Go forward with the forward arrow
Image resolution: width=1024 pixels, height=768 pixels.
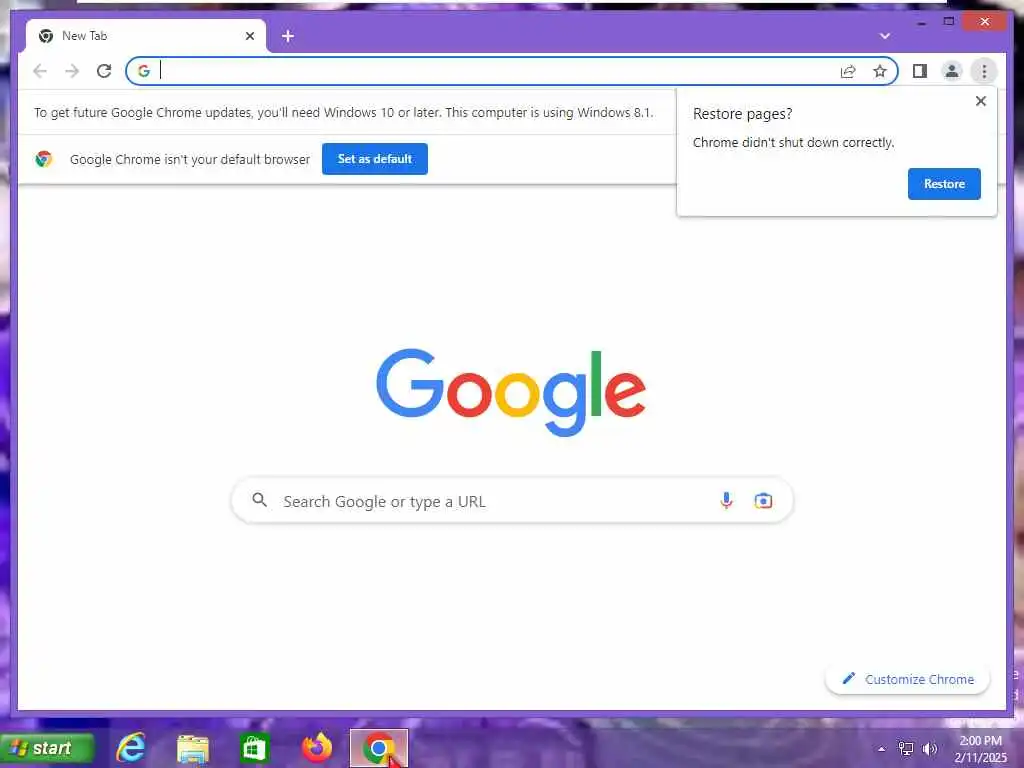tap(72, 71)
